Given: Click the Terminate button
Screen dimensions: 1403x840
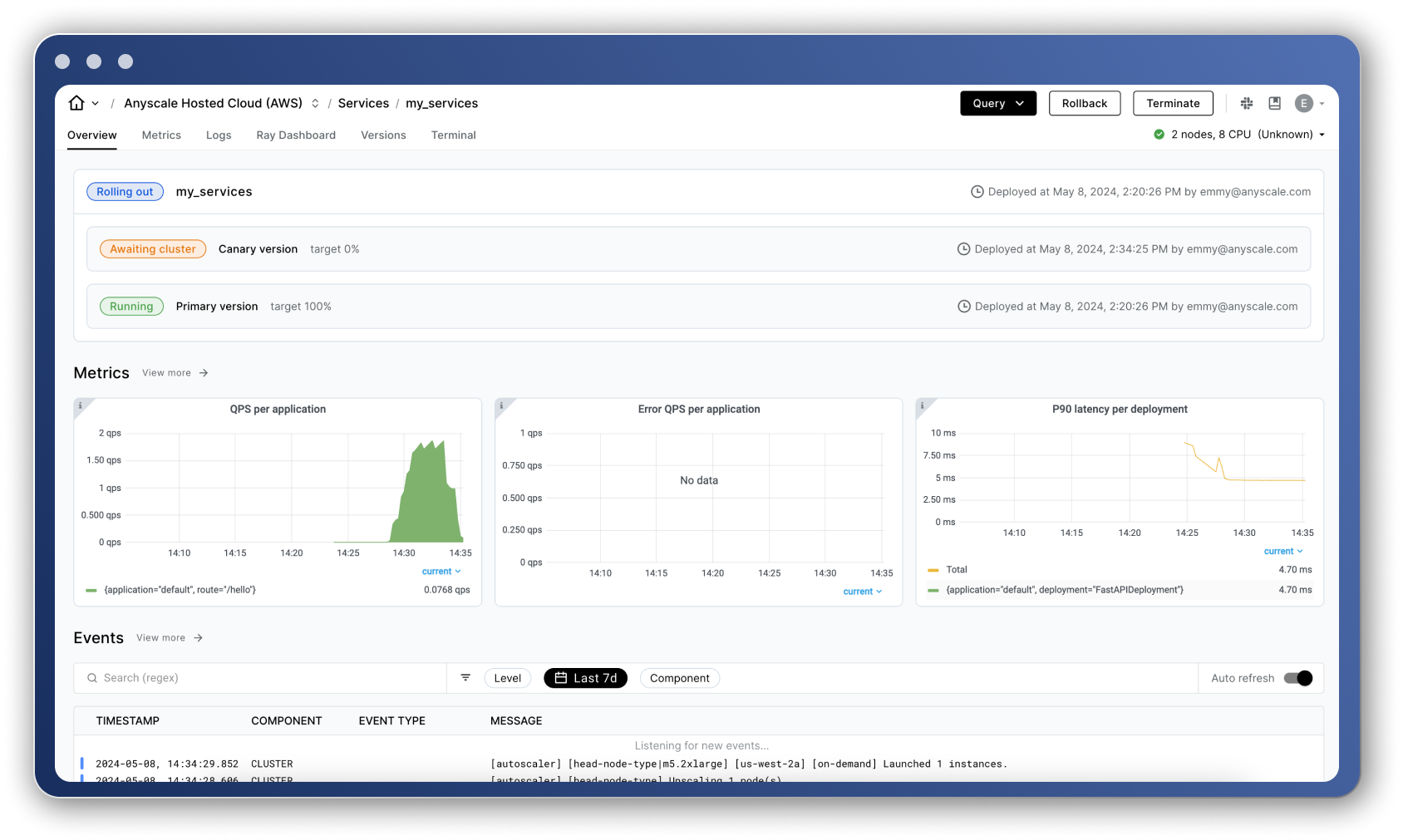Looking at the screenshot, I should [x=1173, y=103].
